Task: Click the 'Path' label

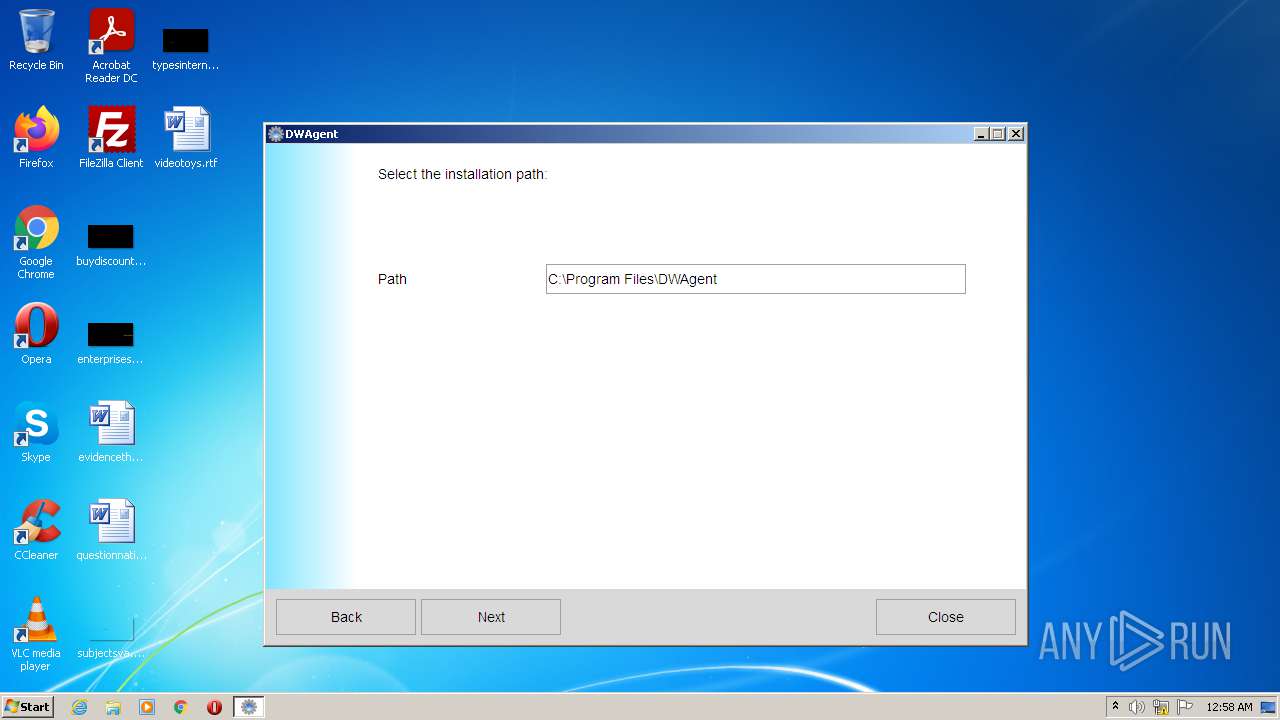Action: [x=392, y=279]
